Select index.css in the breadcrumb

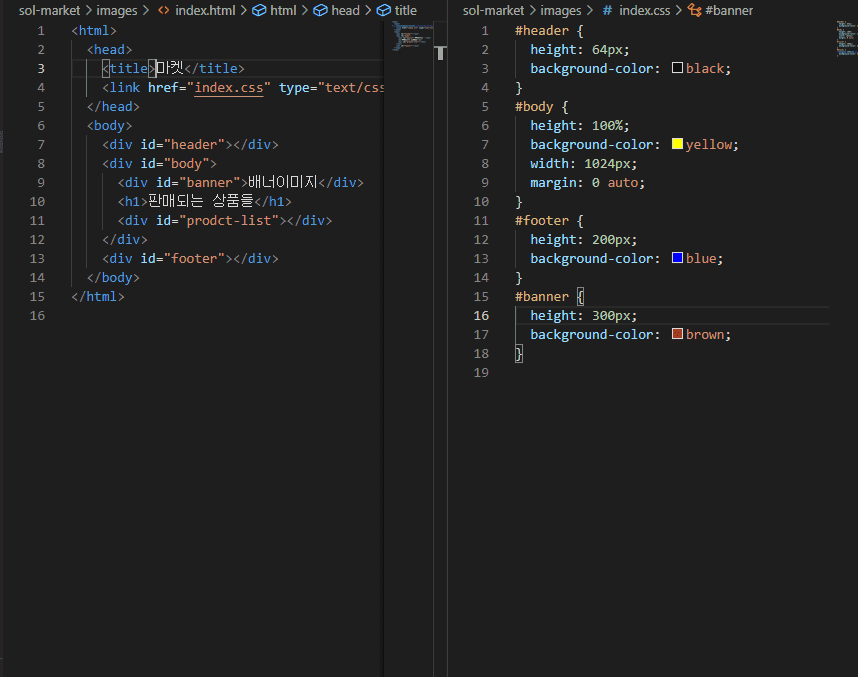pyautogui.click(x=644, y=10)
